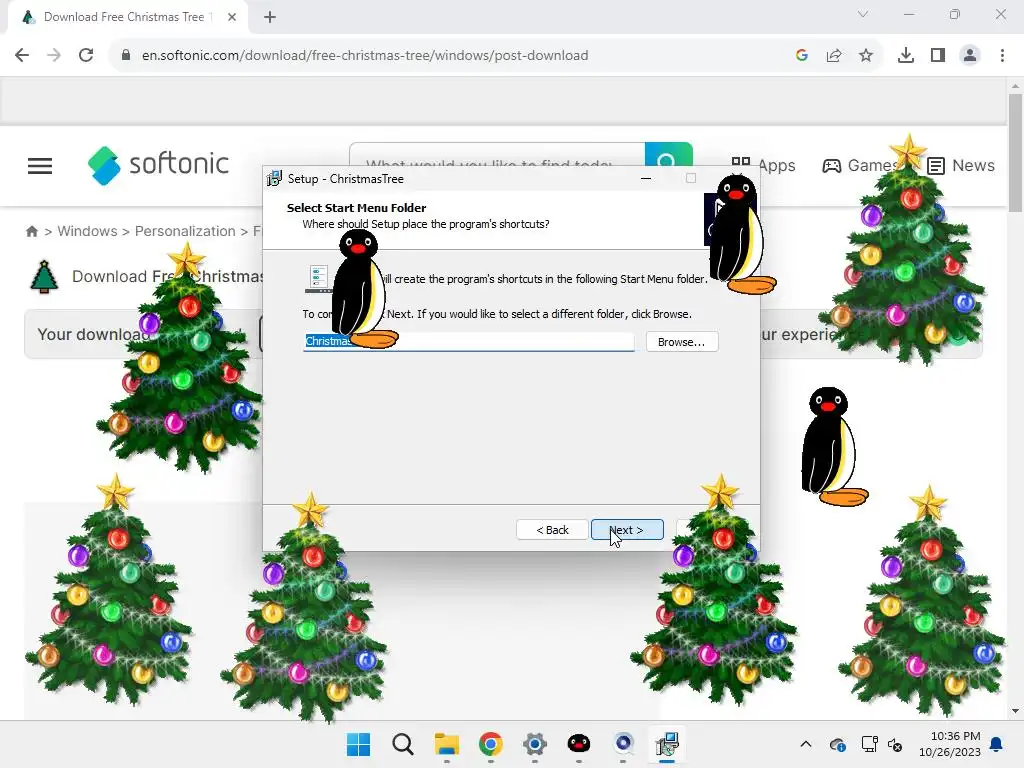Click the home breadcrumb icon
Viewport: 1024px width, 768px height.
(x=31, y=231)
